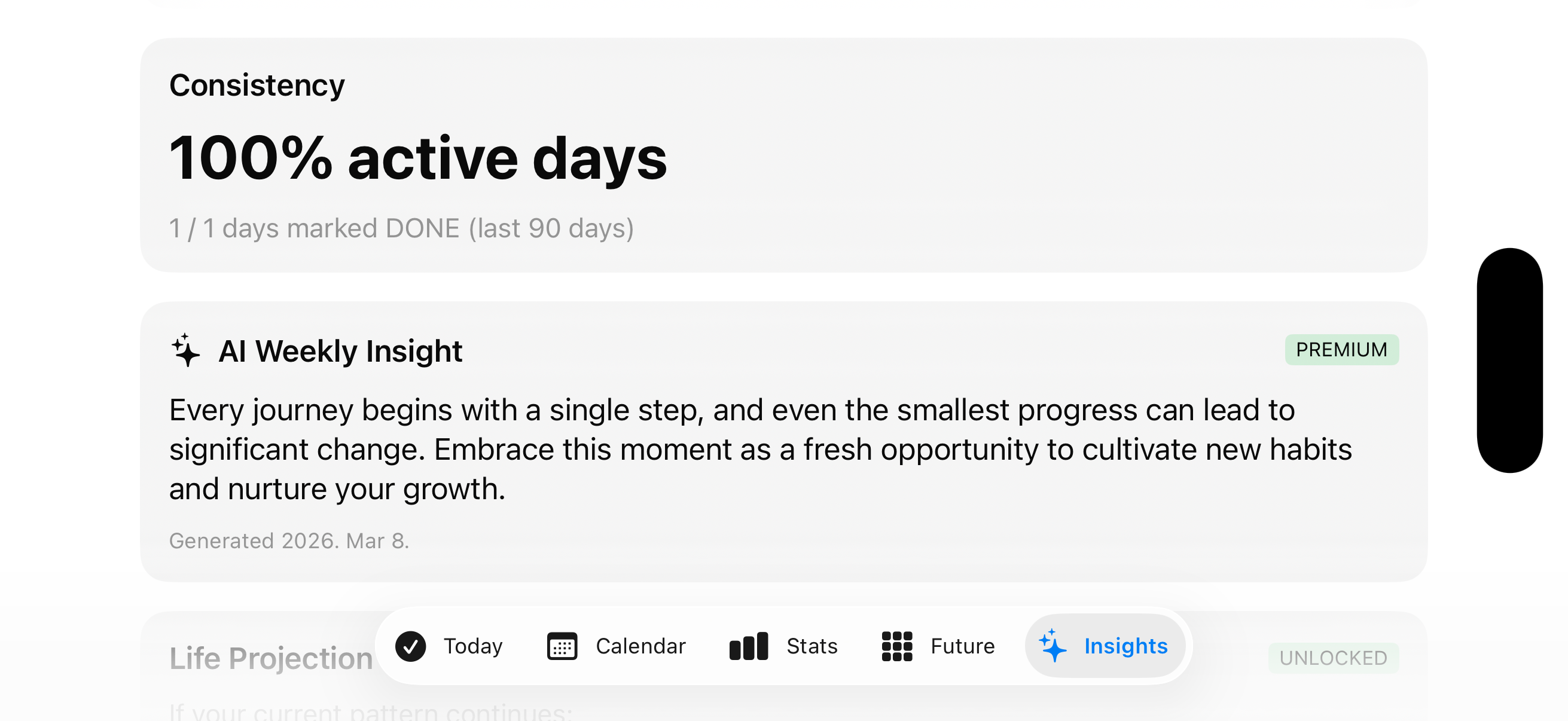The image size is (1568, 721).
Task: Click the weekly insight paragraph text
Action: 759,450
